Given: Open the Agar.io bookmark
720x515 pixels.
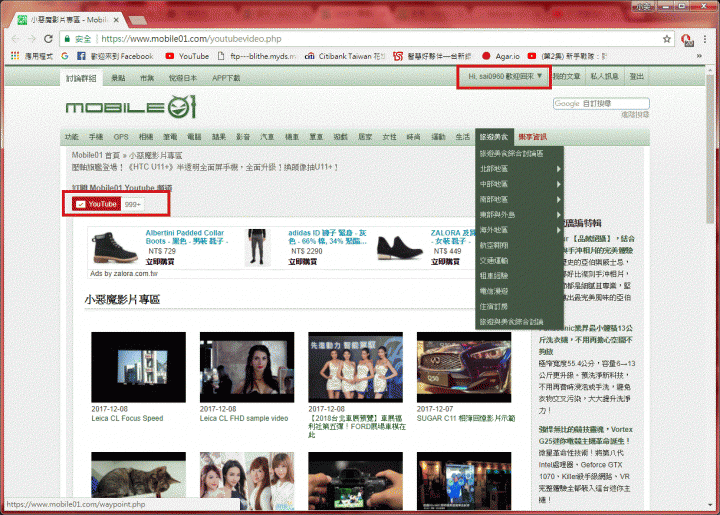Looking at the screenshot, I should [501, 56].
